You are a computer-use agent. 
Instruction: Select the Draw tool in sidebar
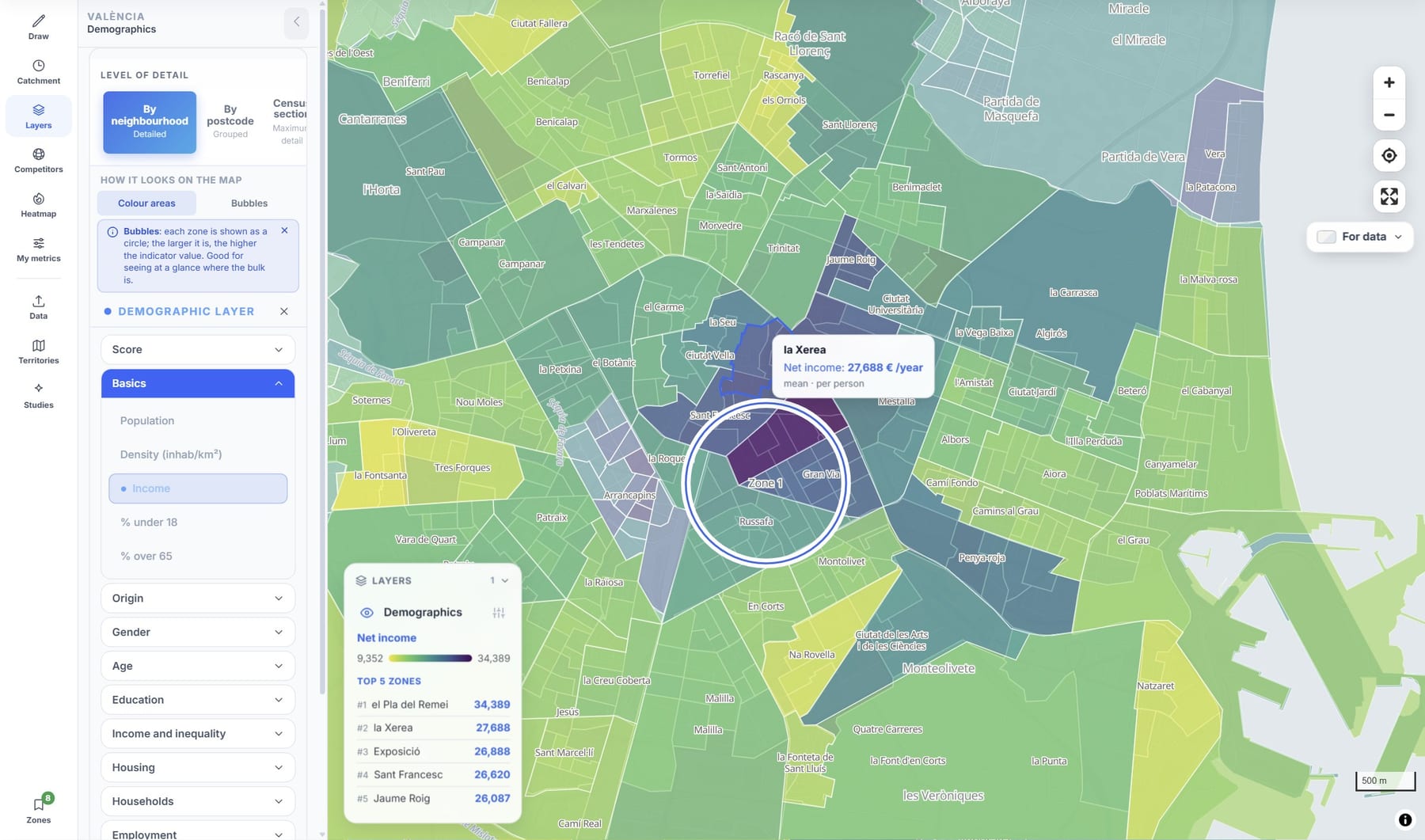(38, 27)
